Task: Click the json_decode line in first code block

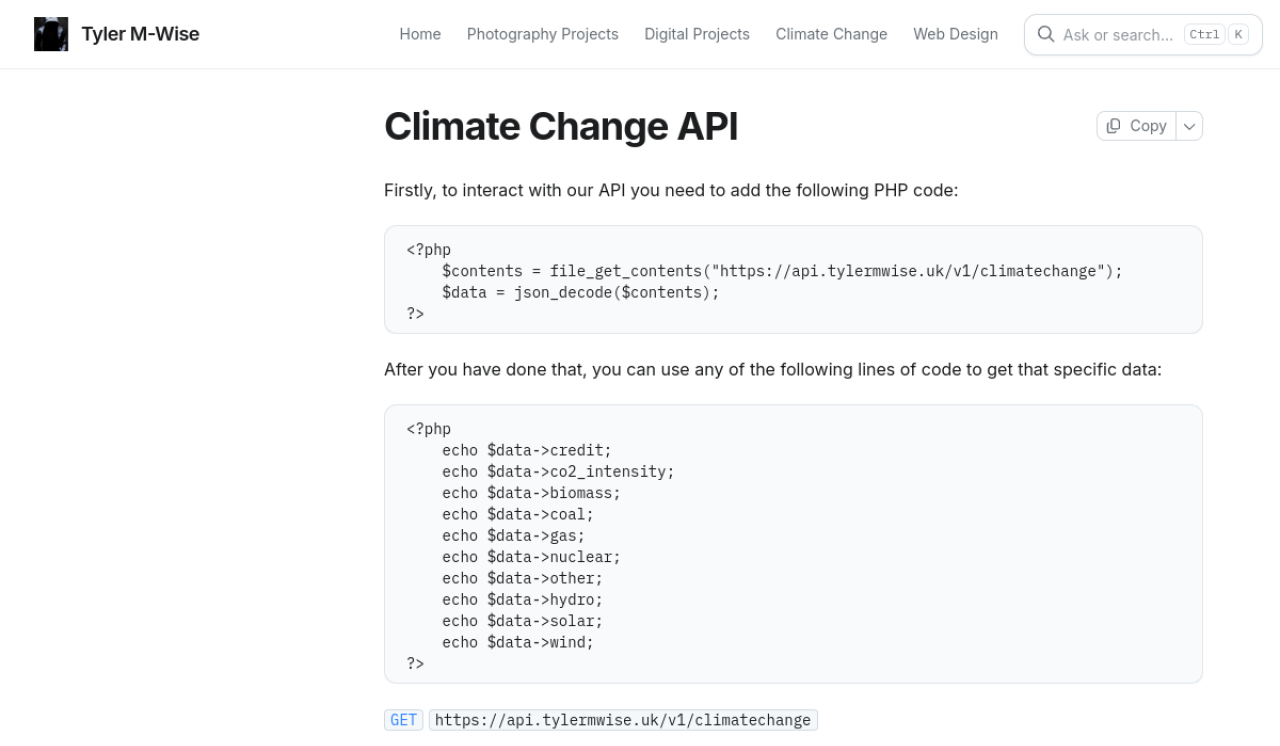Action: pyautogui.click(x=580, y=292)
